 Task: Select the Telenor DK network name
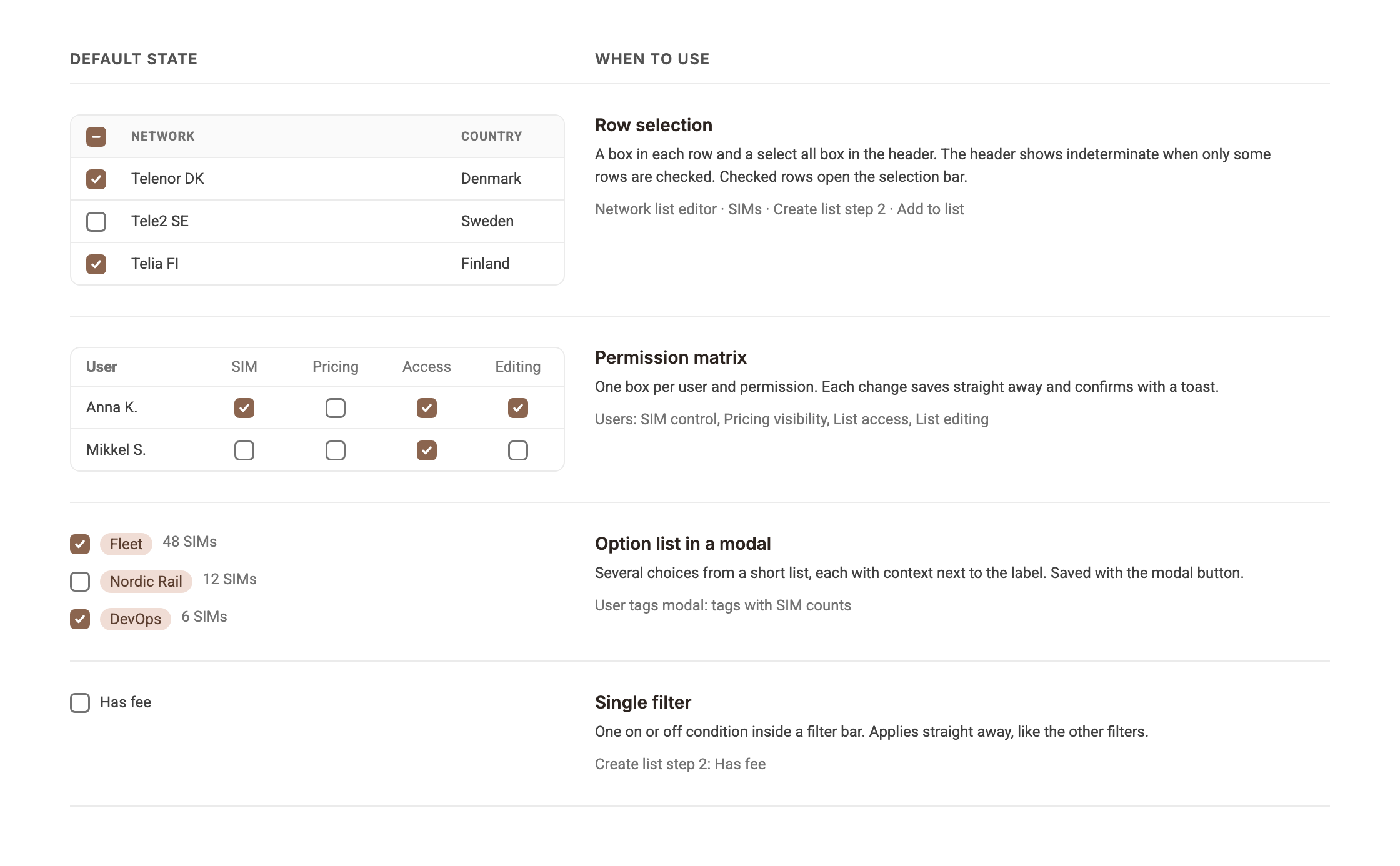167,179
